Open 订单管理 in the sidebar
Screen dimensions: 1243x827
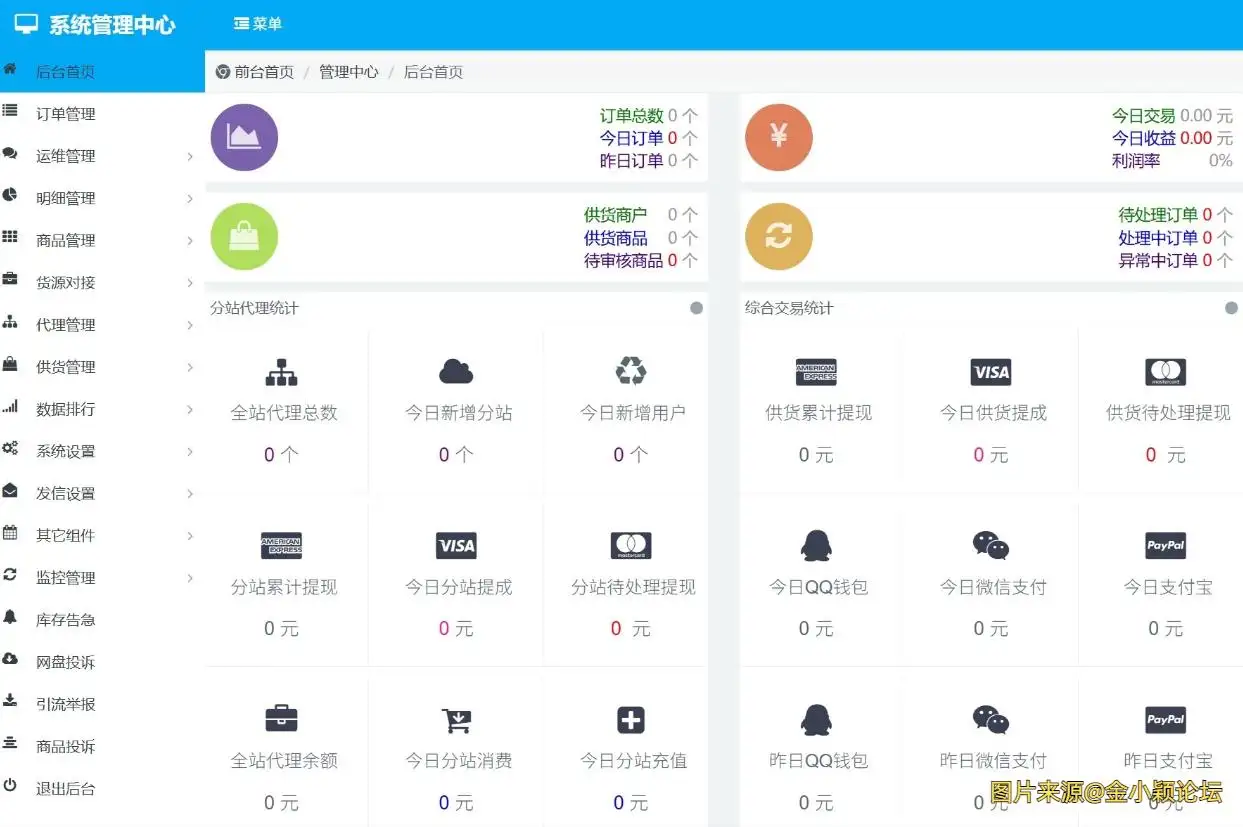click(66, 114)
